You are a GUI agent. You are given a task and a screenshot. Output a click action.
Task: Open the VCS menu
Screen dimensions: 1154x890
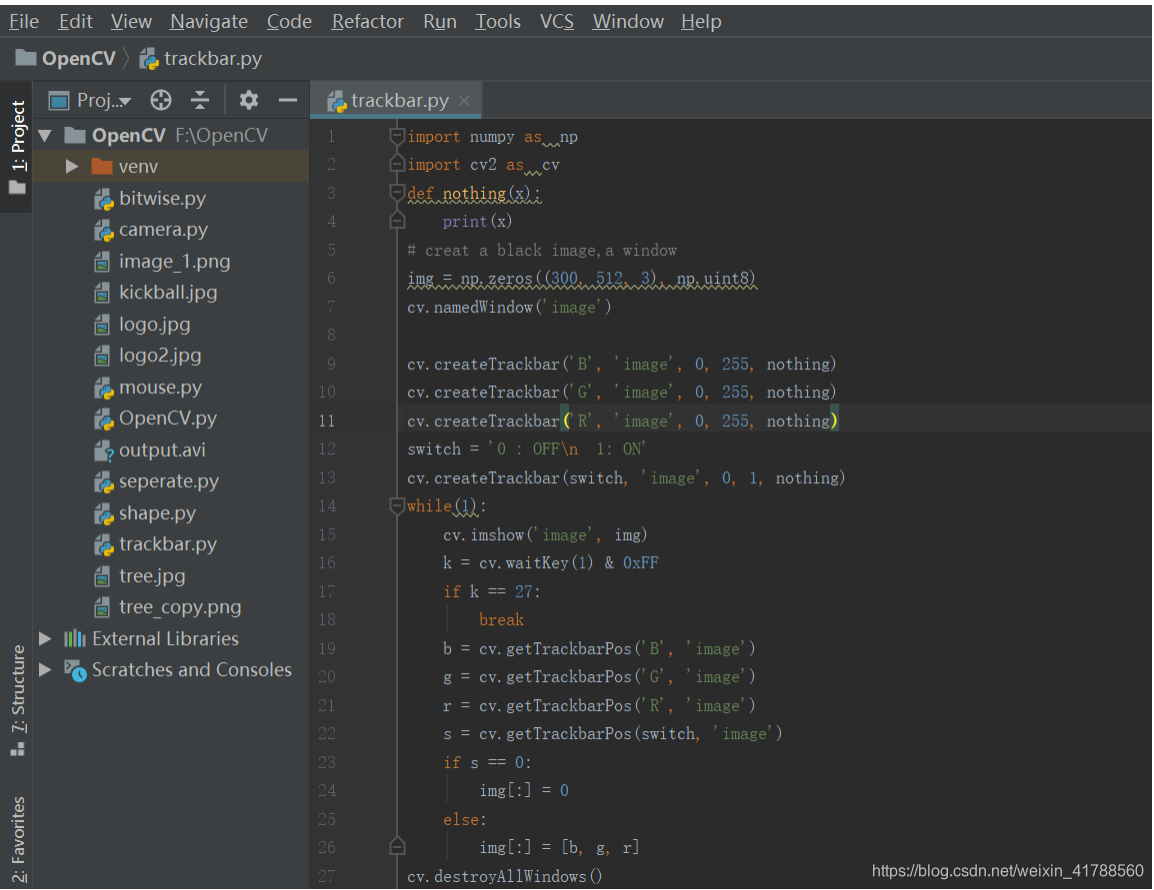[556, 21]
